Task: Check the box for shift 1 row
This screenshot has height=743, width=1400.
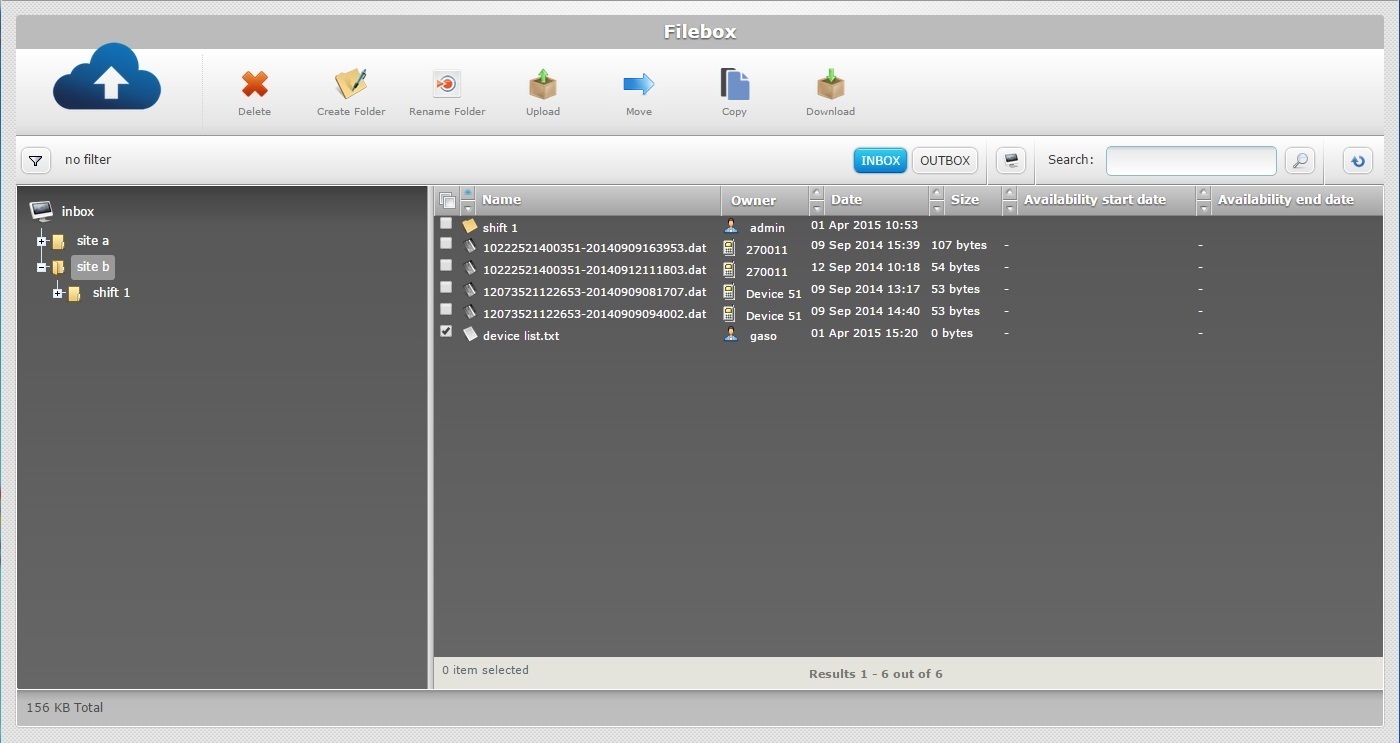Action: click(446, 223)
